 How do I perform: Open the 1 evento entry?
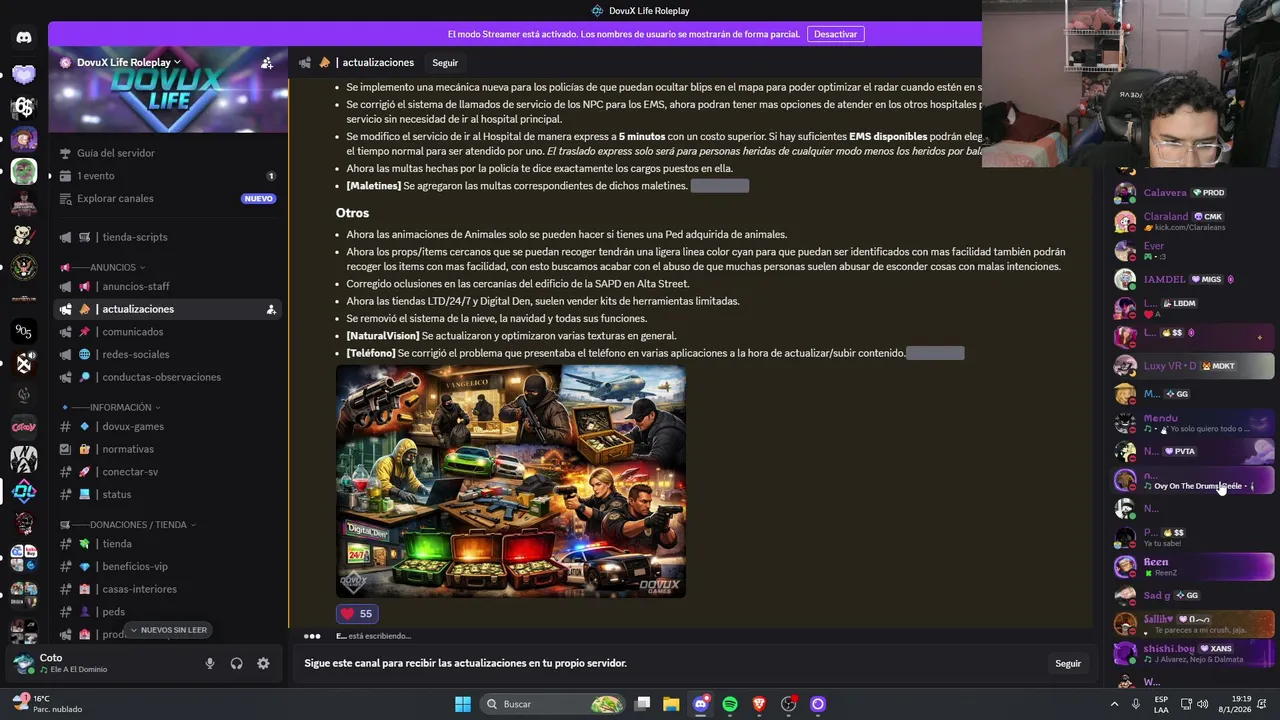click(x=168, y=176)
